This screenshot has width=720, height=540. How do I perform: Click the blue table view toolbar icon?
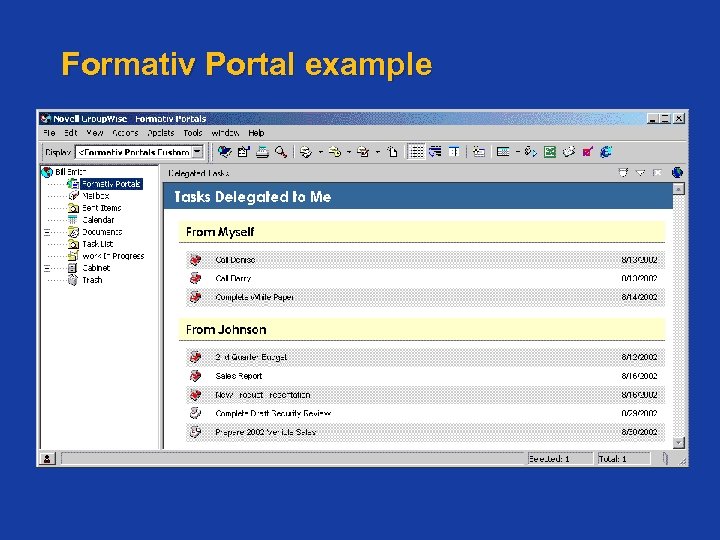503,152
